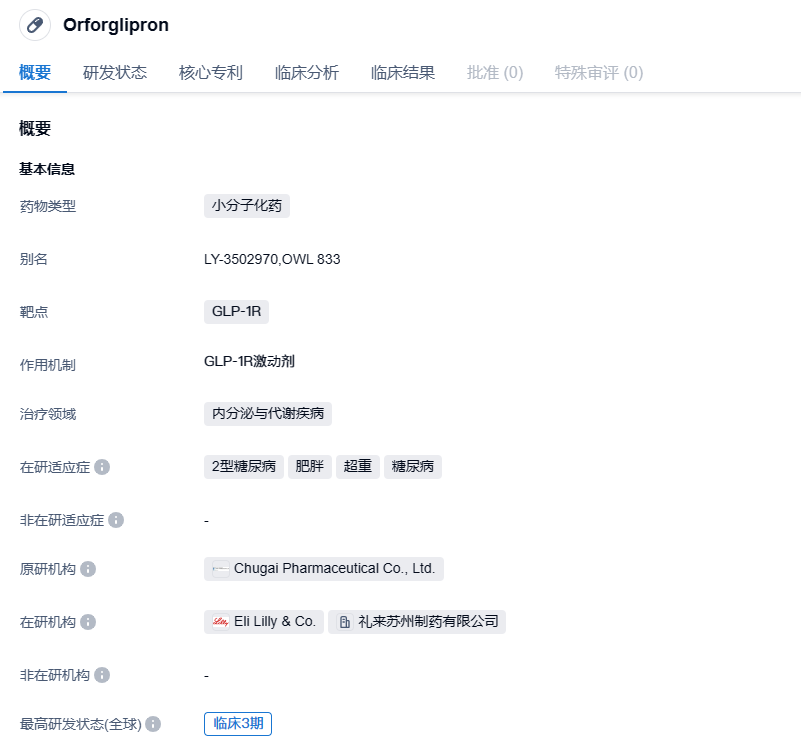This screenshot has width=801, height=756.
Task: Click building icon beside 礼来苏州制药有限公司
Action: (344, 622)
